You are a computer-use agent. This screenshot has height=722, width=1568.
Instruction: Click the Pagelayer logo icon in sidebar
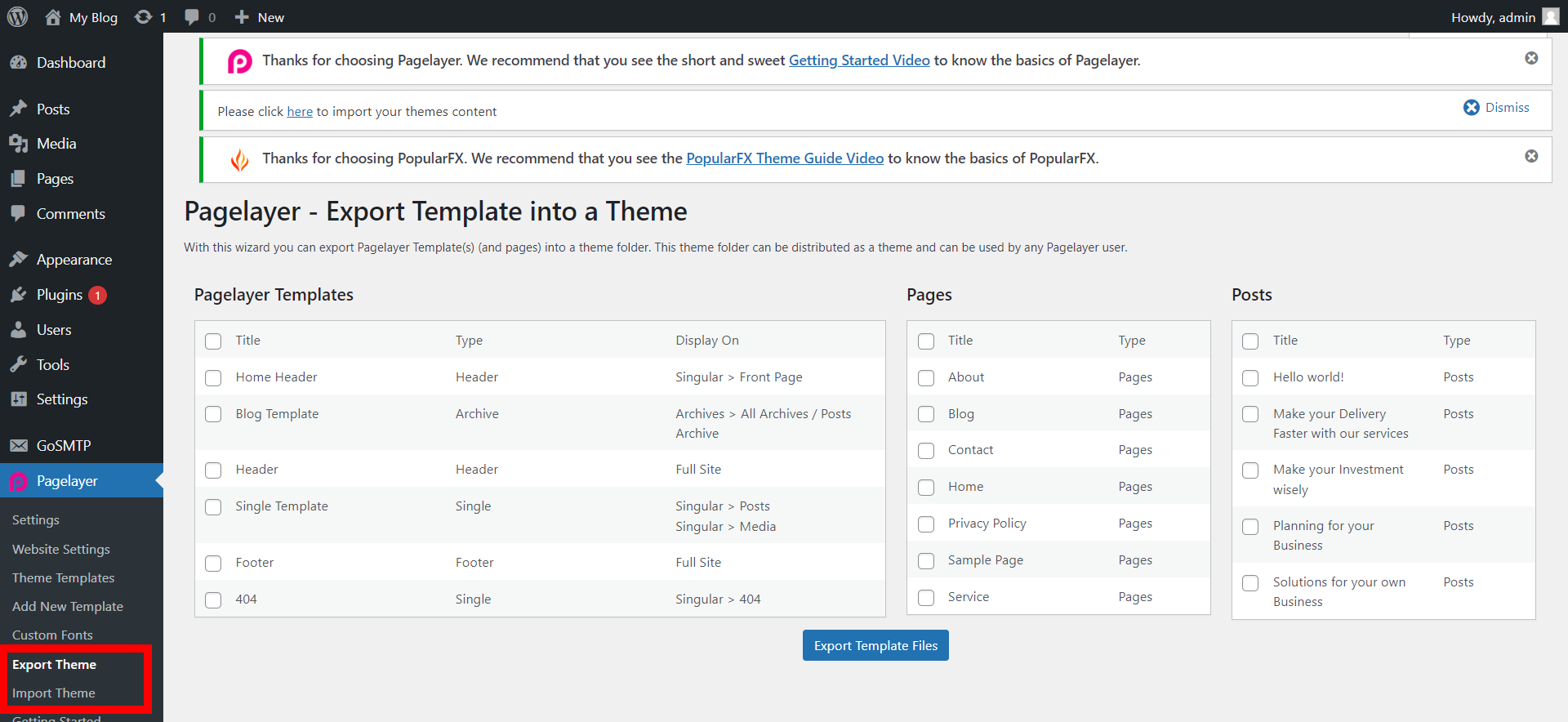pyautogui.click(x=18, y=482)
